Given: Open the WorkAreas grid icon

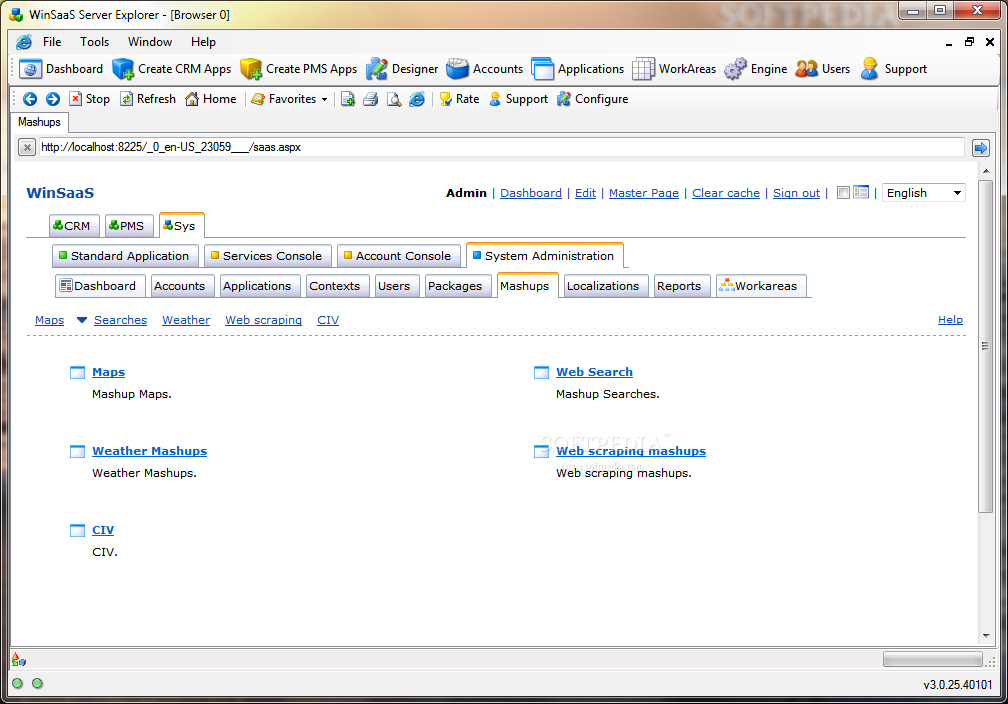Looking at the screenshot, I should 644,69.
